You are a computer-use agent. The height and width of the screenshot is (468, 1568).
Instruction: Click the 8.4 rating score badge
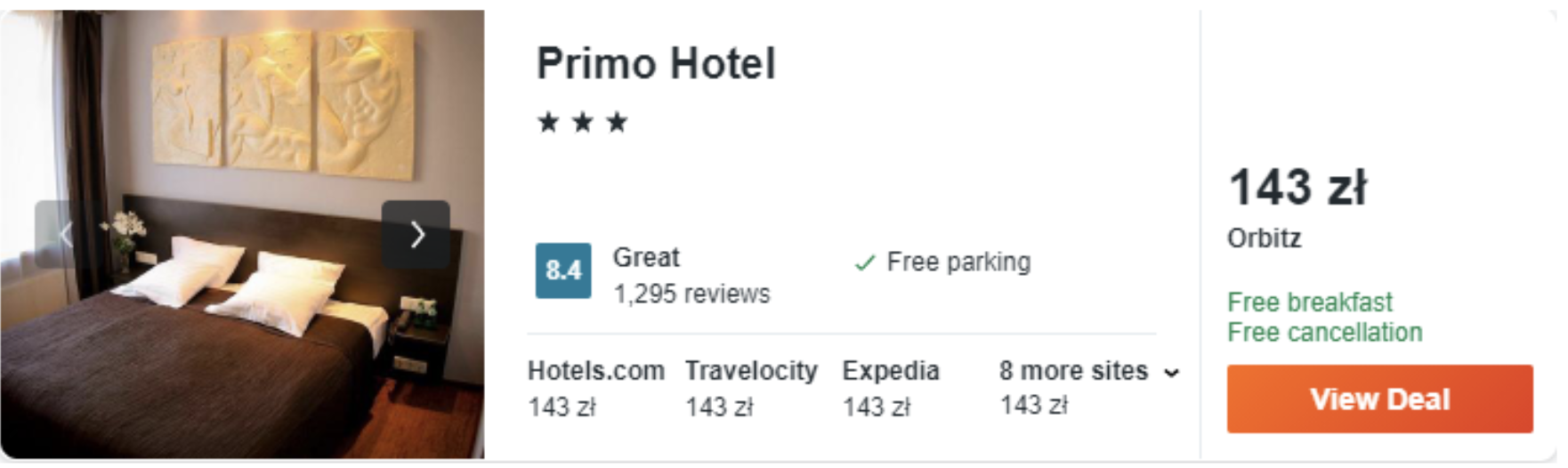[x=562, y=270]
